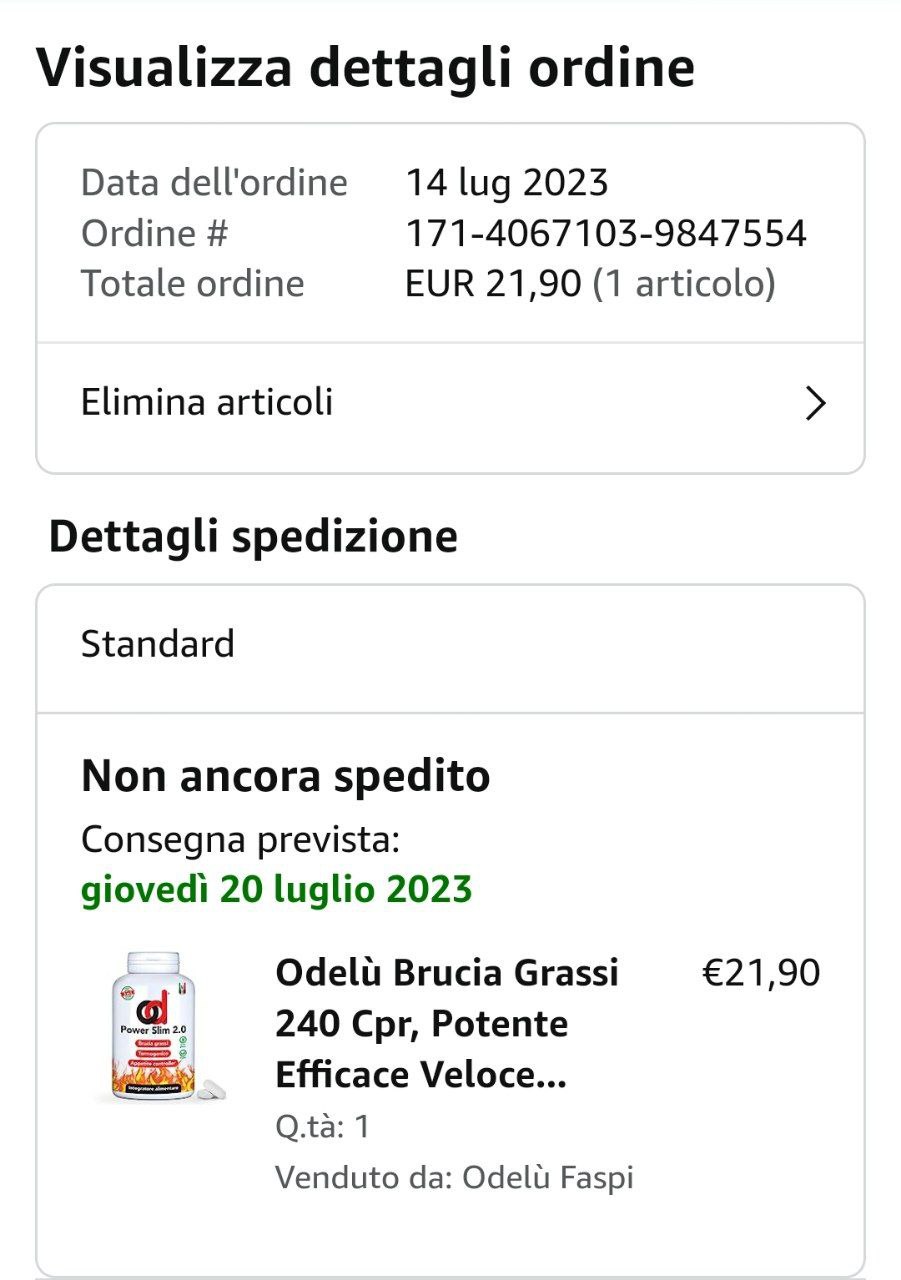Open the seller Odelù Faspi link
Viewport: 901px width, 1280px height.
(548, 1178)
